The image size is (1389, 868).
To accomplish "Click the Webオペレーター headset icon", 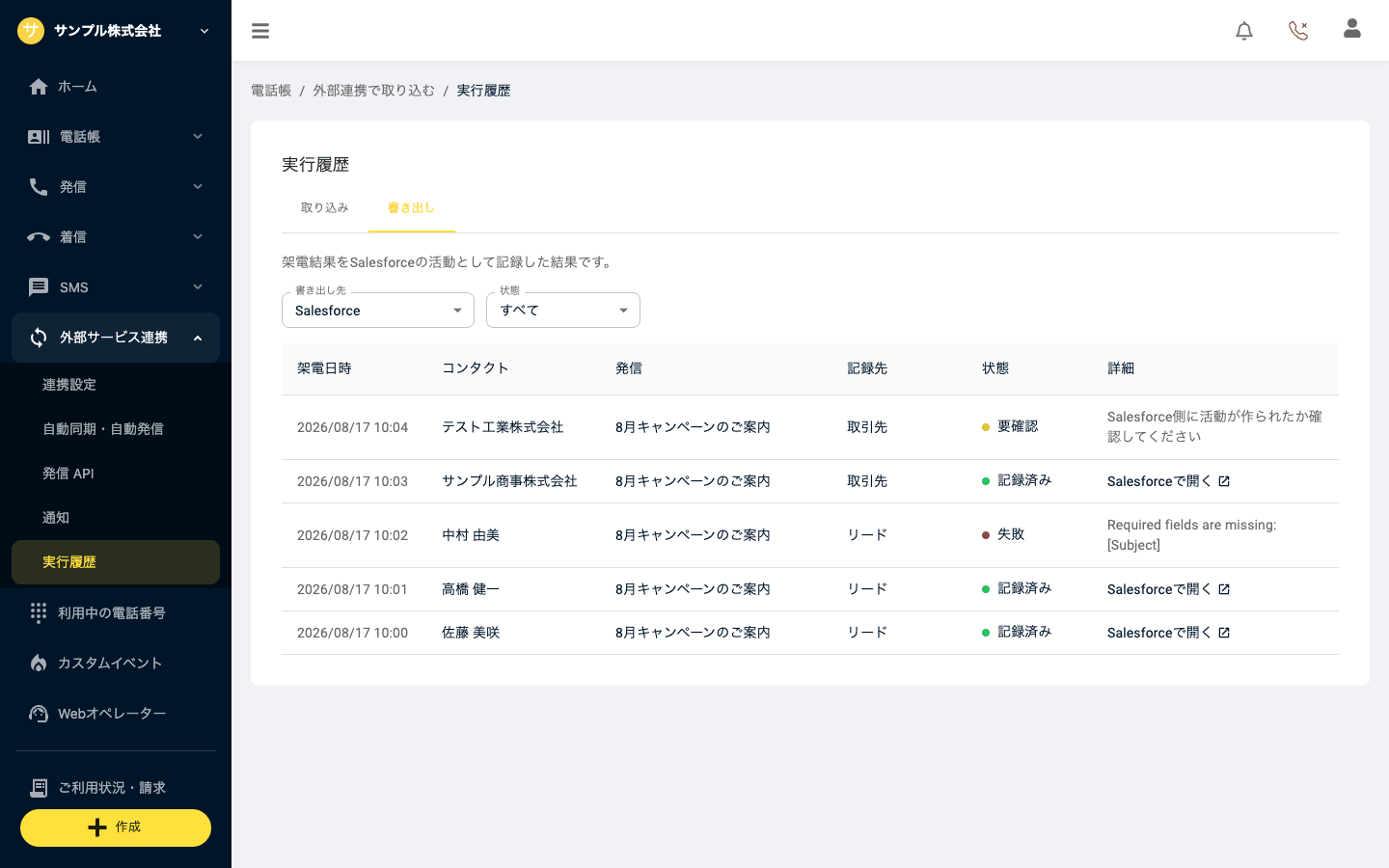I will point(39,714).
